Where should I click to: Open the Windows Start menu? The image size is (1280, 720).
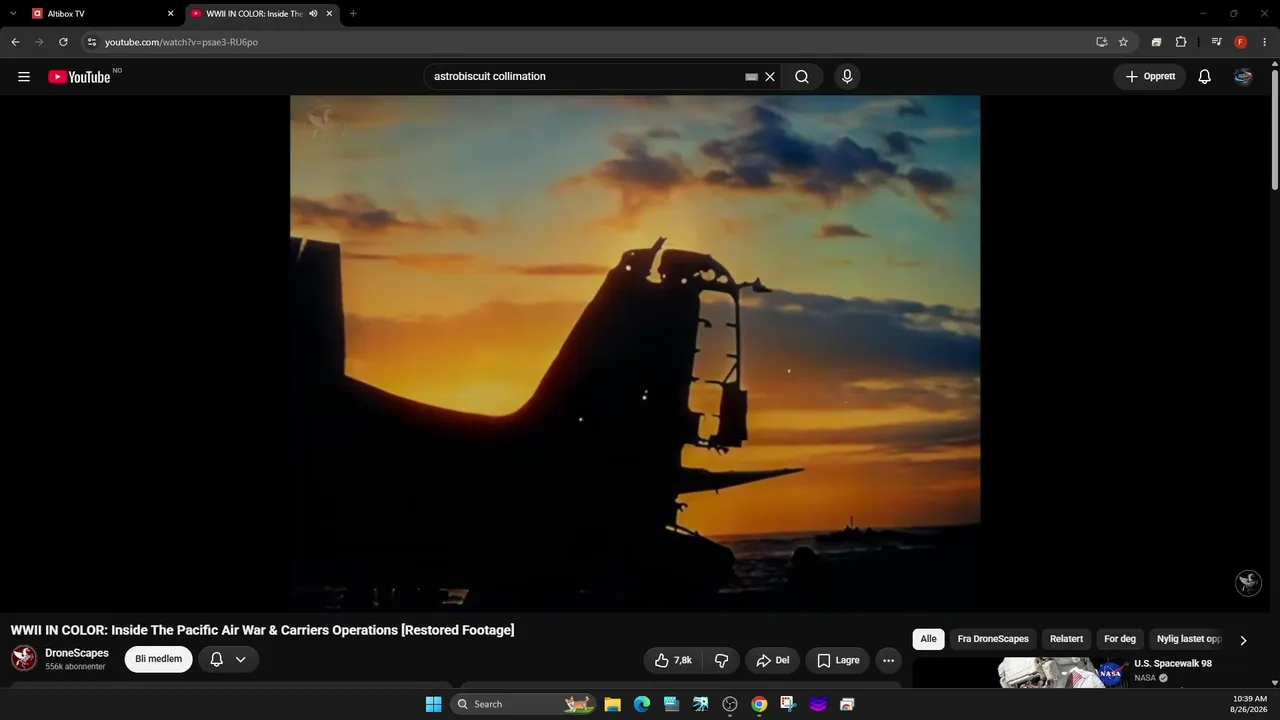(x=433, y=704)
